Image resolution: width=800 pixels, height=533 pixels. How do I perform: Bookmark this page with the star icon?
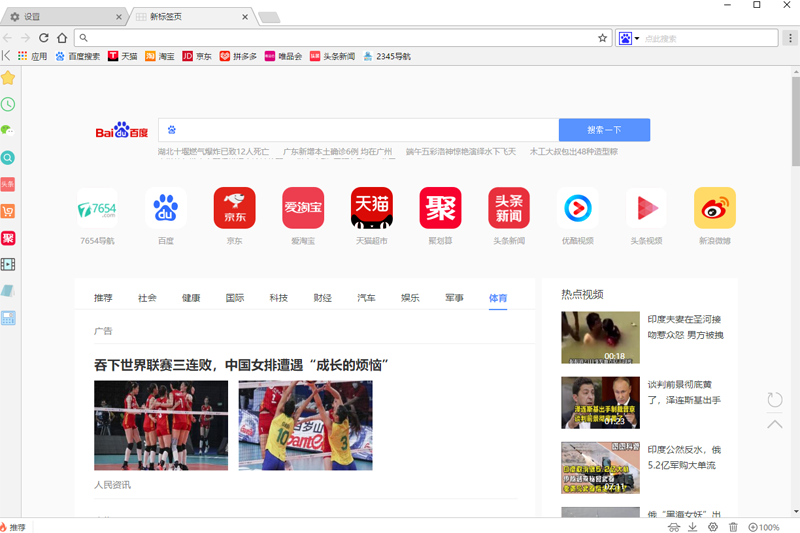pos(603,38)
